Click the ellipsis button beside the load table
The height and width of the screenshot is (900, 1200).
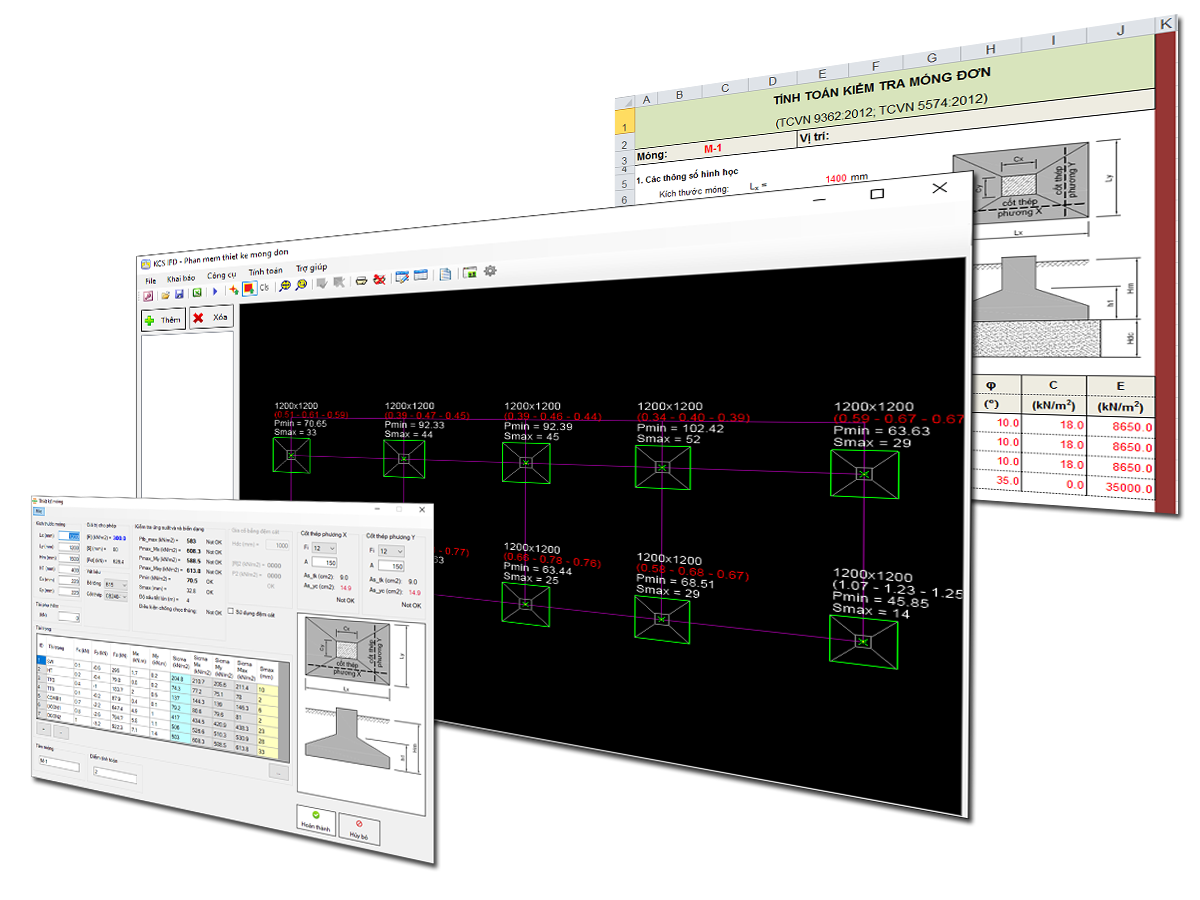tap(278, 772)
